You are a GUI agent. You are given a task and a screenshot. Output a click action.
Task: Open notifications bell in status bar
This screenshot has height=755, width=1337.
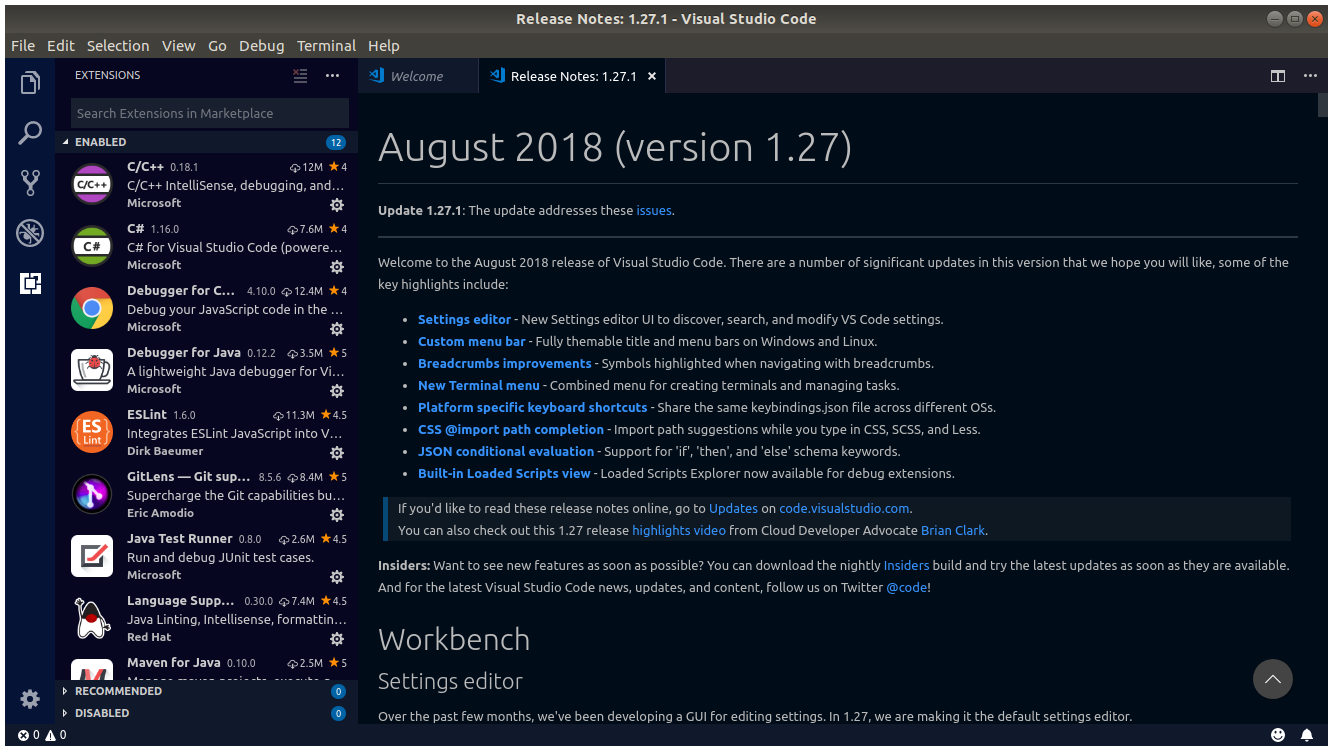tap(1307, 735)
